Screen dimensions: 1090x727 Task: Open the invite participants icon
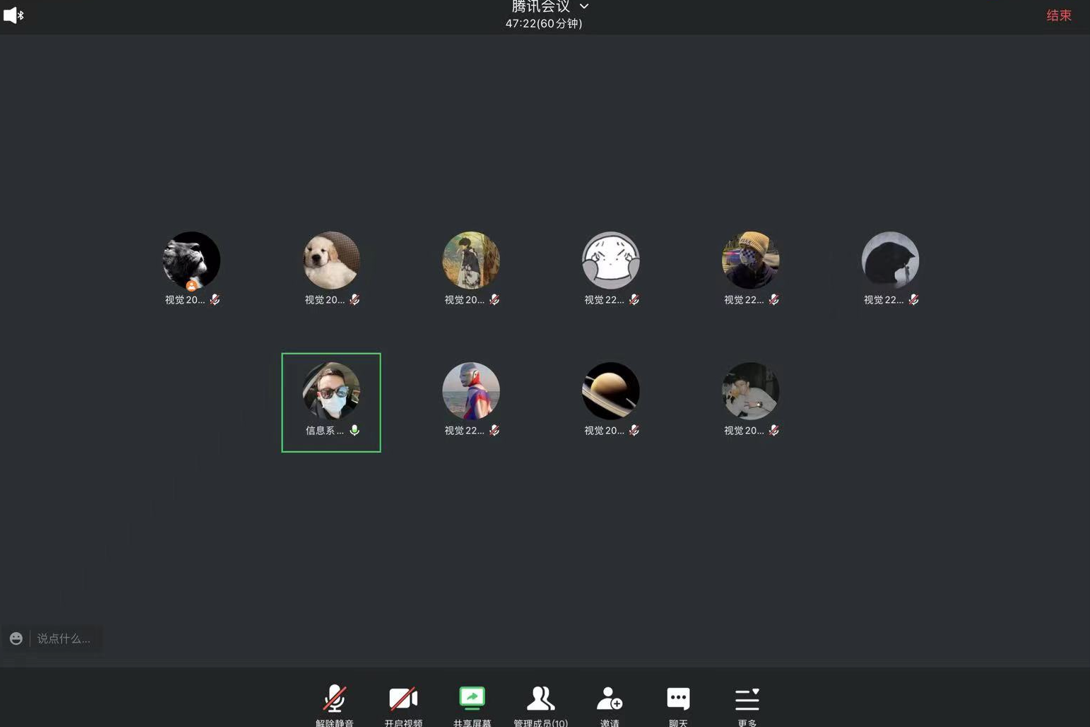[609, 699]
